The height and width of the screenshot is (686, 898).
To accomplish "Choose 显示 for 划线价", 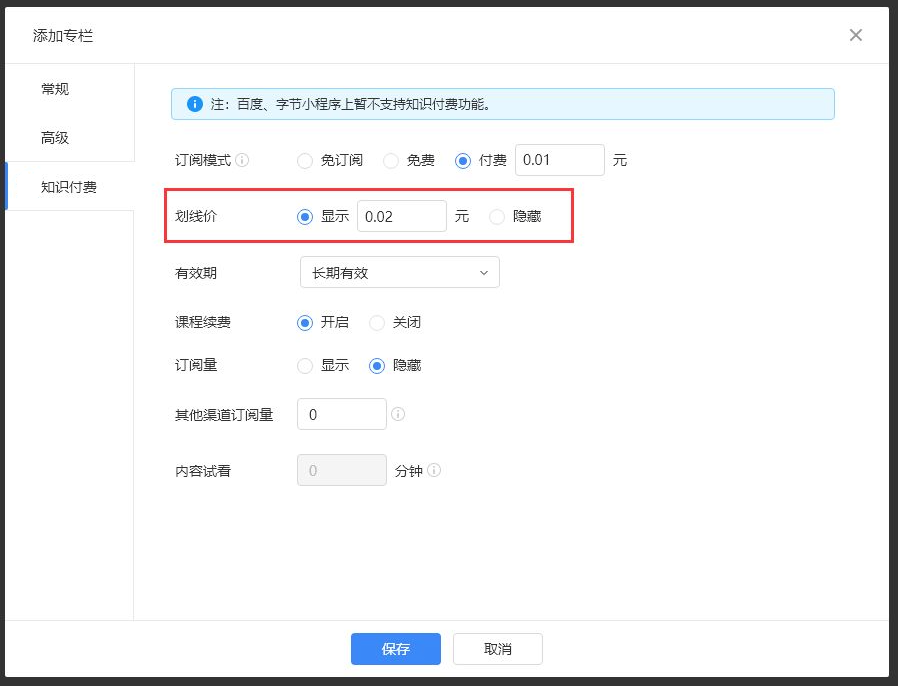I will (x=306, y=216).
